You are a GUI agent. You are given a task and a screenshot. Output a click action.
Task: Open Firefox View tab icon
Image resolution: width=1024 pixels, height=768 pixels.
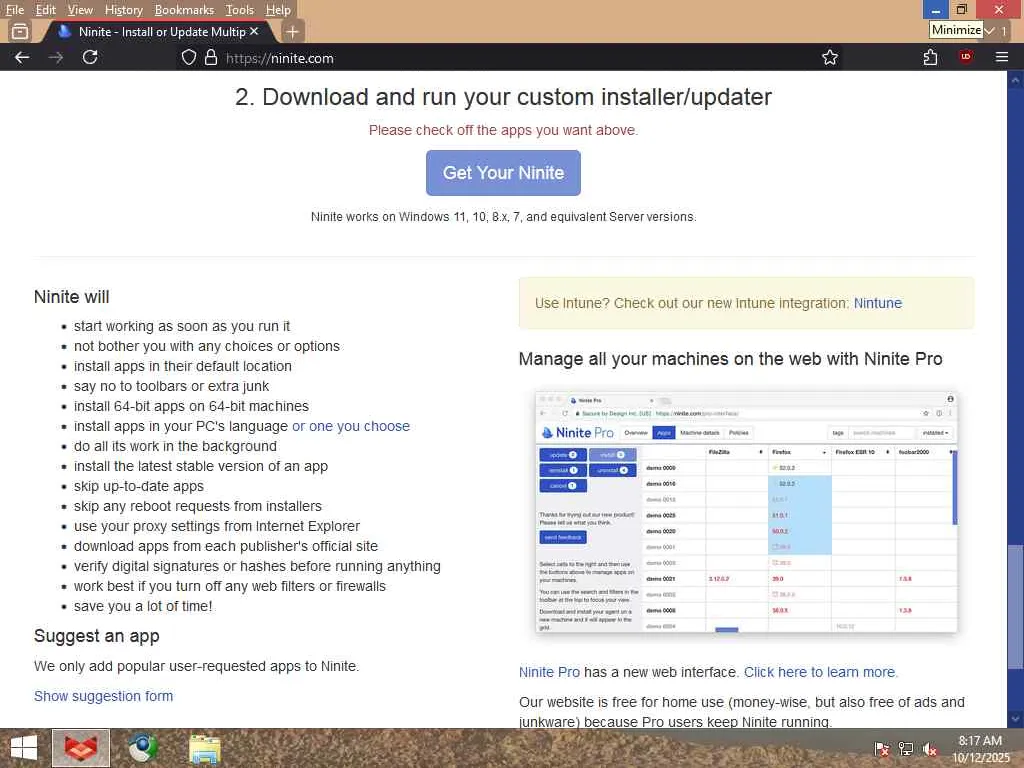point(20,31)
